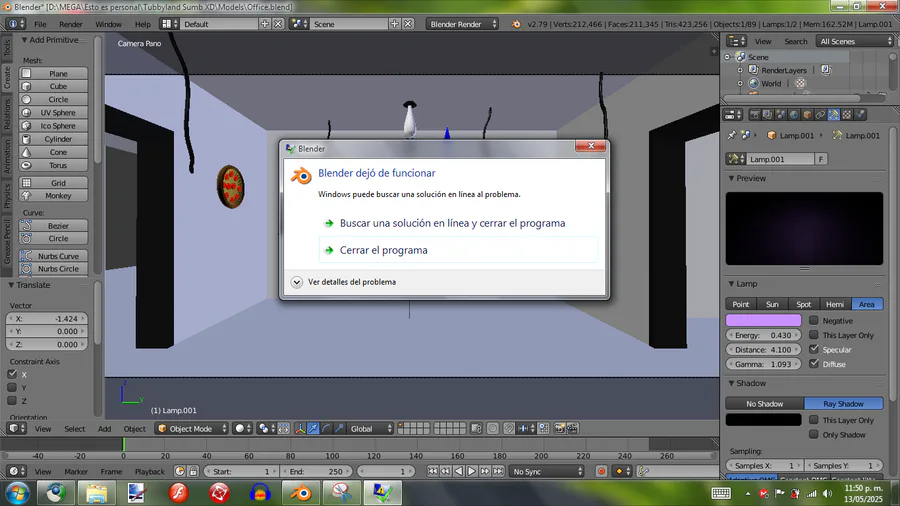Open the Particles properties tab icon

coord(860,115)
